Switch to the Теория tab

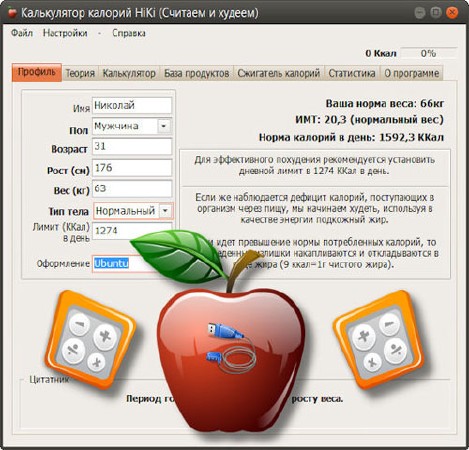80,73
